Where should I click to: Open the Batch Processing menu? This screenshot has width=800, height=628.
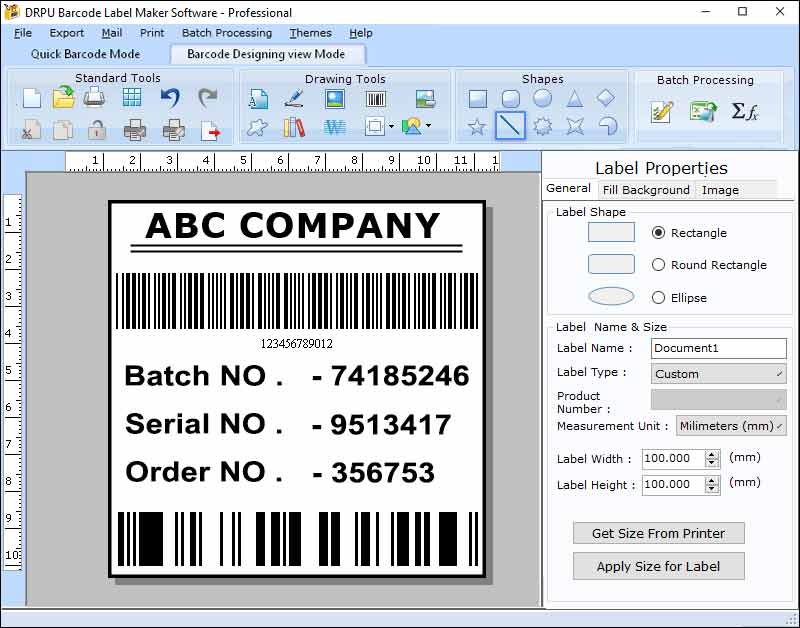pyautogui.click(x=227, y=33)
